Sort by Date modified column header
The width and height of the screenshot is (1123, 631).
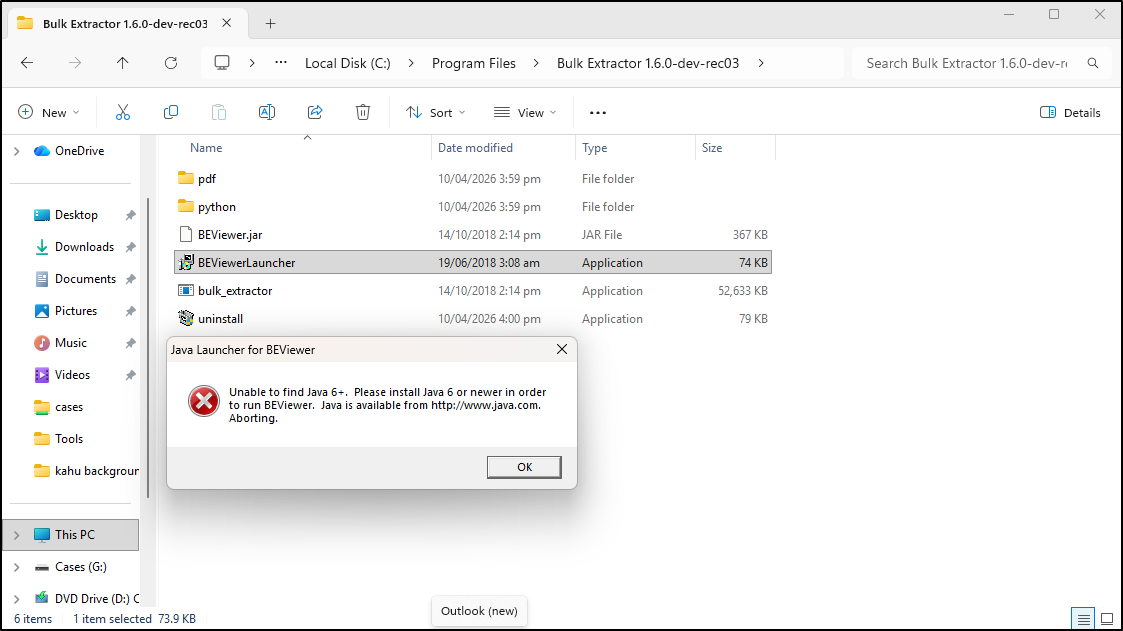476,148
